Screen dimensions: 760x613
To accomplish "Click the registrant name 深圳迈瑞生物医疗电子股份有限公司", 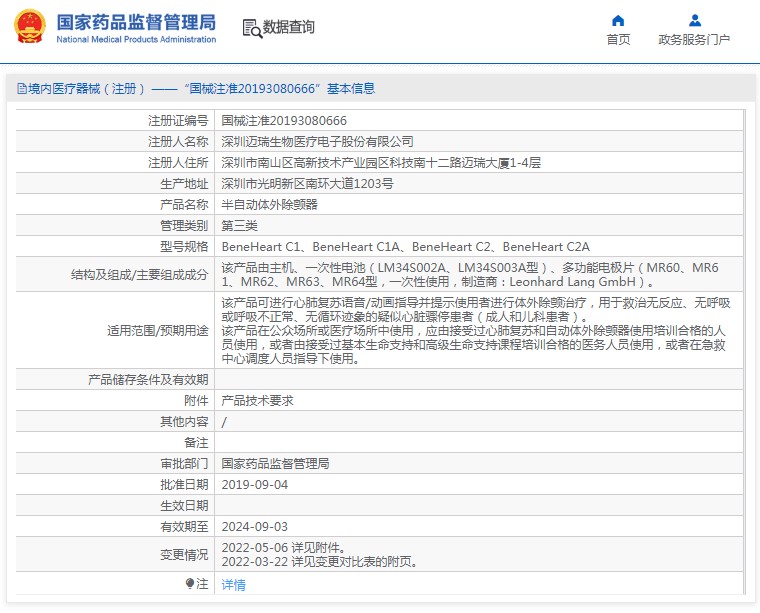I will (x=317, y=141).
